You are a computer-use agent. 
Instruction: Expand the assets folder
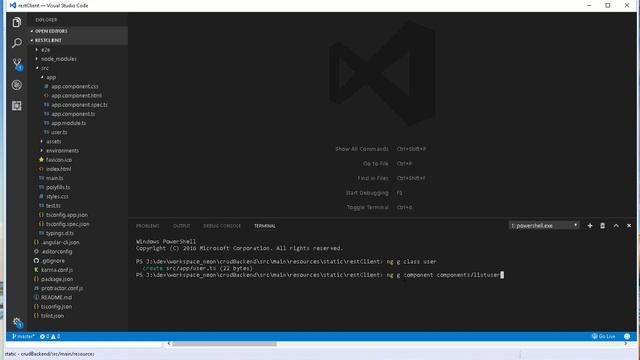pos(78,141)
